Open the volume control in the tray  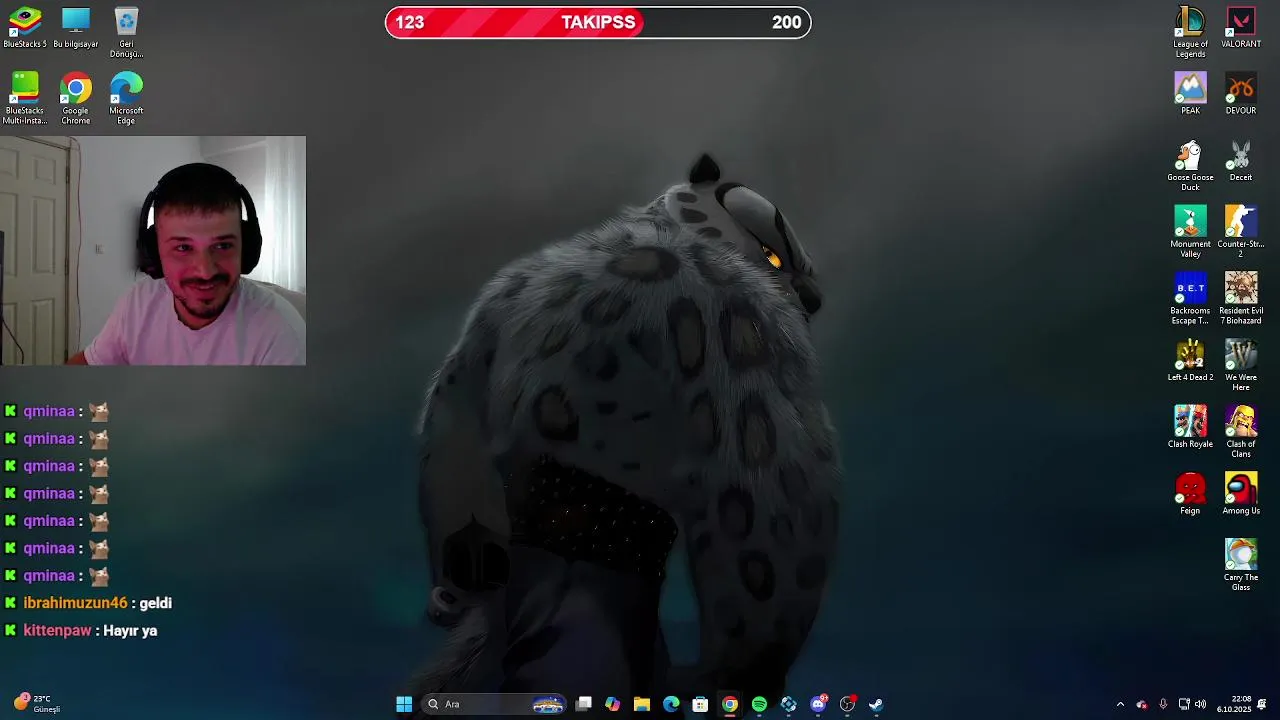pos(1200,704)
